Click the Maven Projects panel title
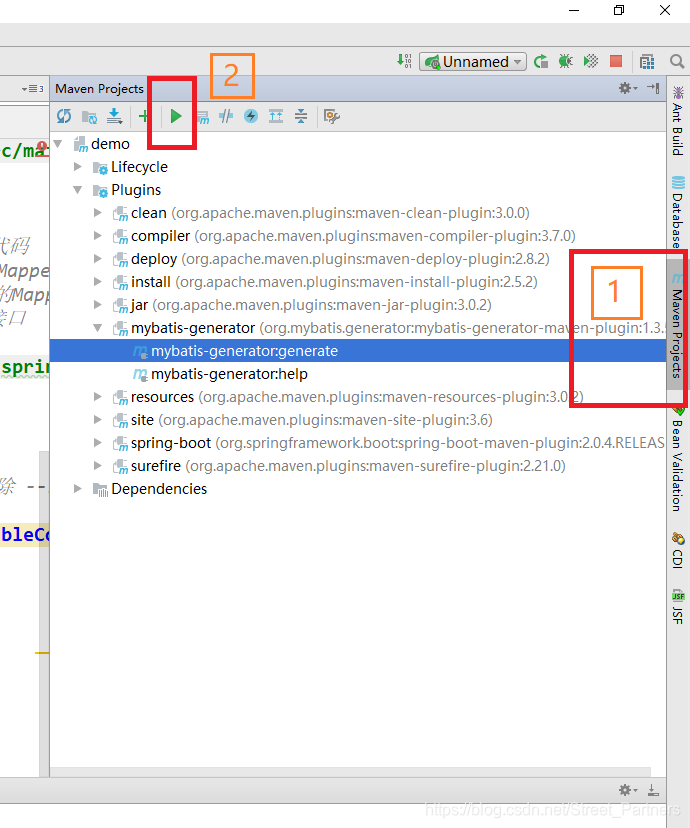Image resolution: width=690 pixels, height=828 pixels. point(99,88)
